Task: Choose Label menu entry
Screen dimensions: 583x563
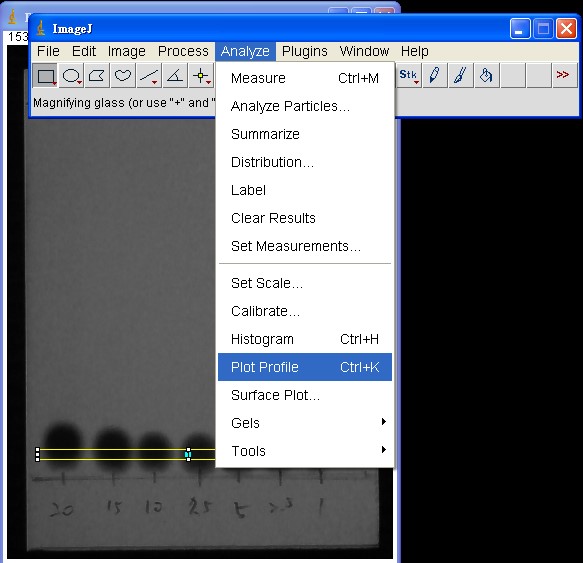Action: coord(305,190)
